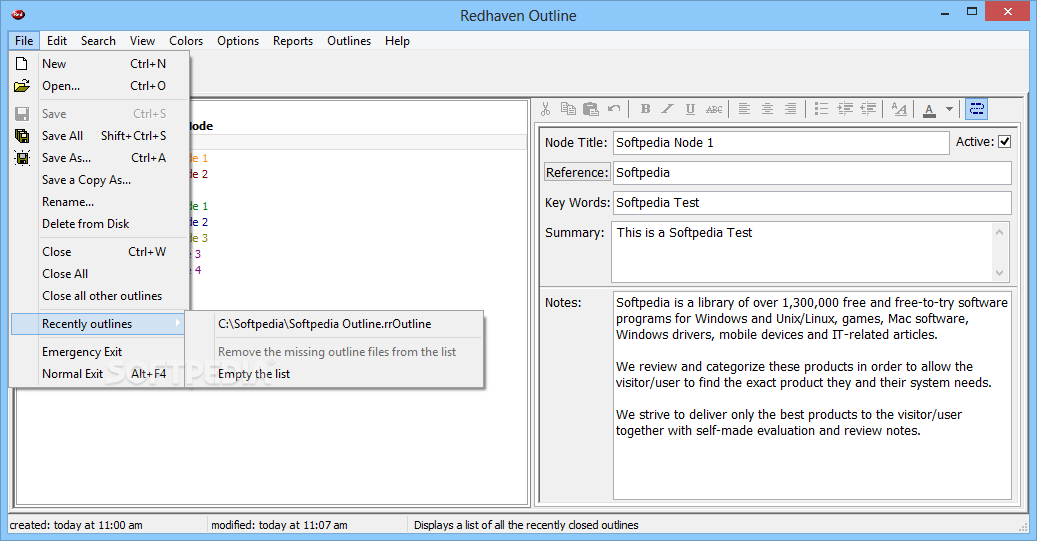1037x541 pixels.
Task: Apply the font color A icon
Action: click(x=929, y=109)
